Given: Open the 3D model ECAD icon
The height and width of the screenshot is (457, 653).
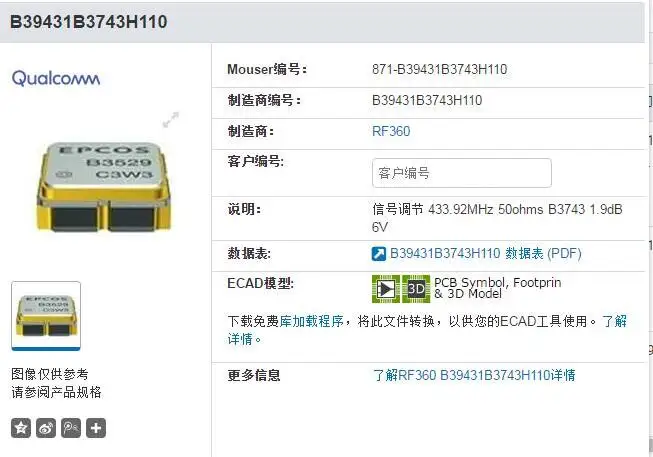Looking at the screenshot, I should 416,288.
